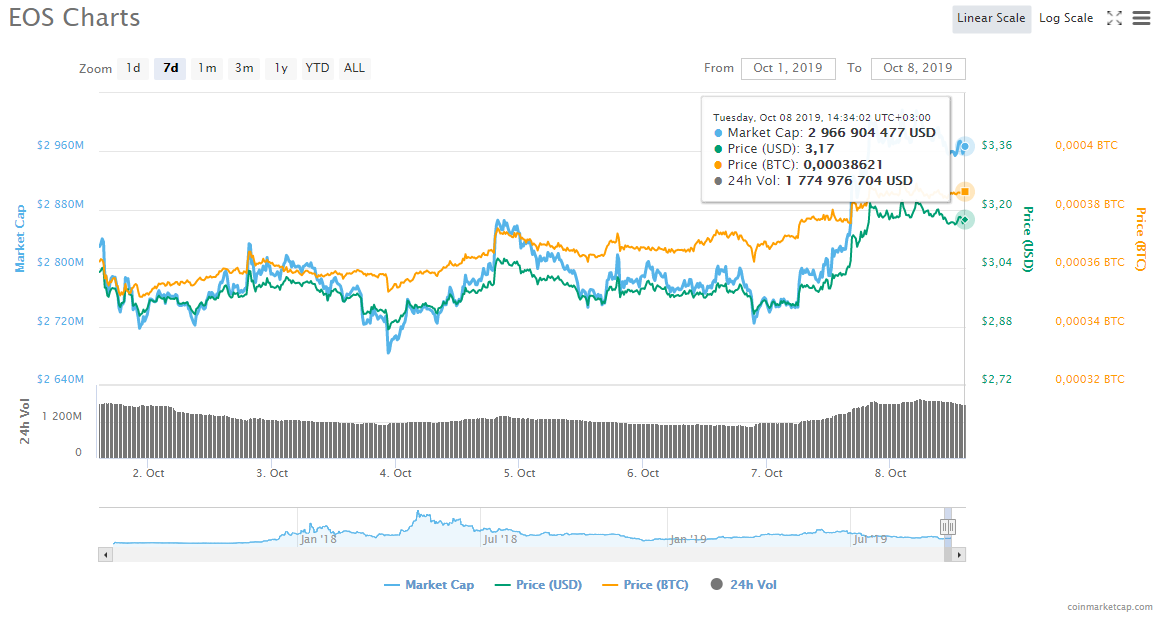
Task: Set zoom to 1y
Action: 281,68
